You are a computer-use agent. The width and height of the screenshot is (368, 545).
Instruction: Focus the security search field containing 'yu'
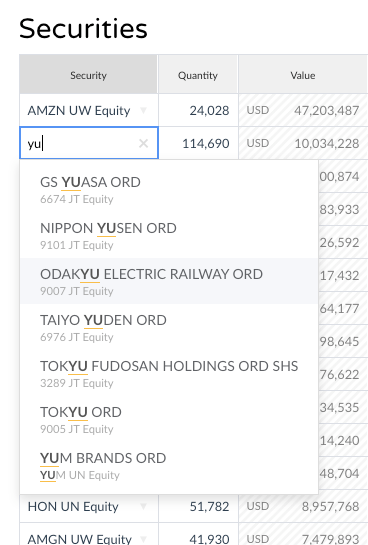89,143
